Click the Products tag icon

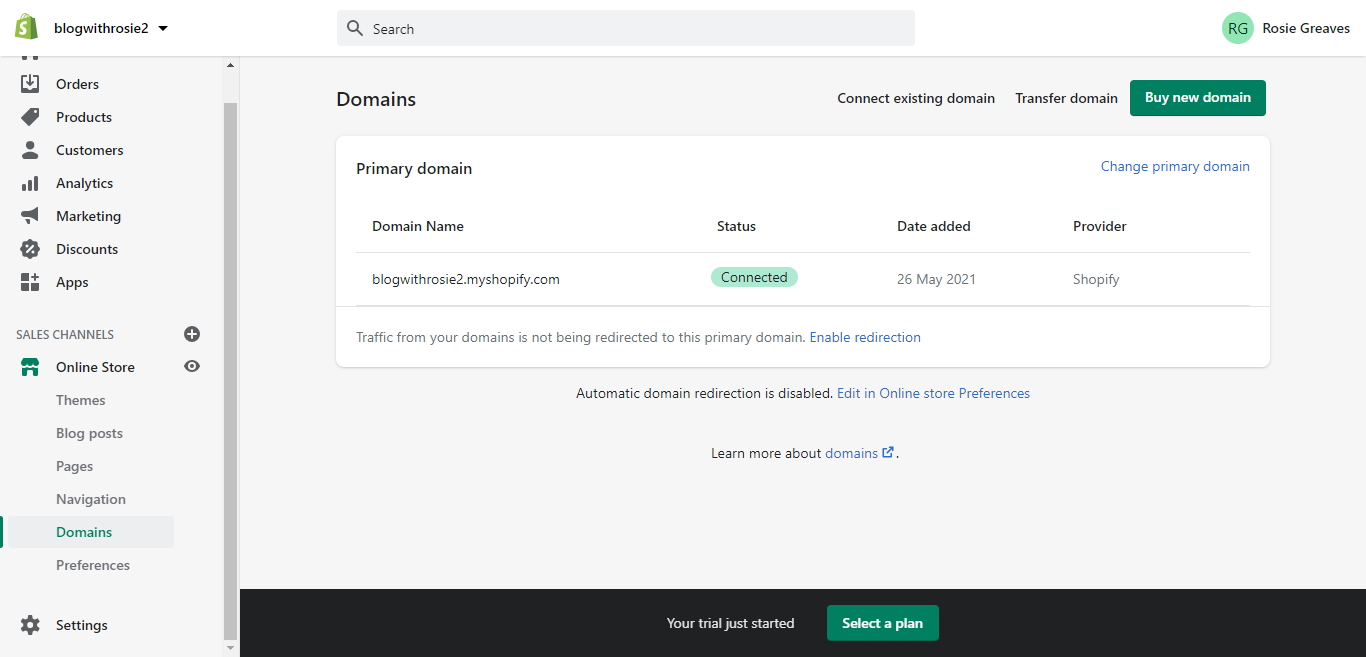pyautogui.click(x=30, y=117)
